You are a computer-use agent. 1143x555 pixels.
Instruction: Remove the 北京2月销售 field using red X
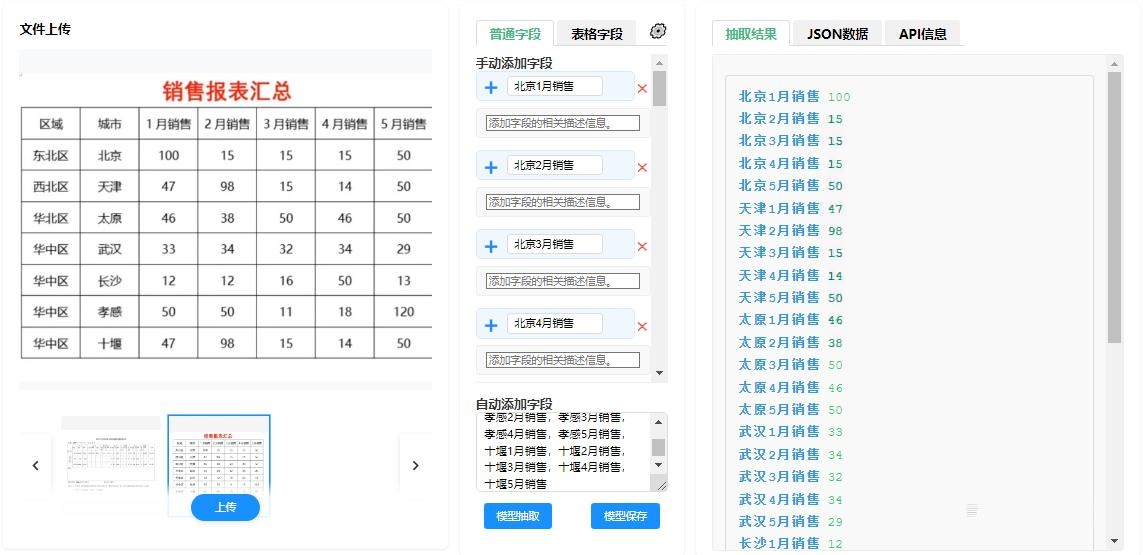[x=642, y=168]
